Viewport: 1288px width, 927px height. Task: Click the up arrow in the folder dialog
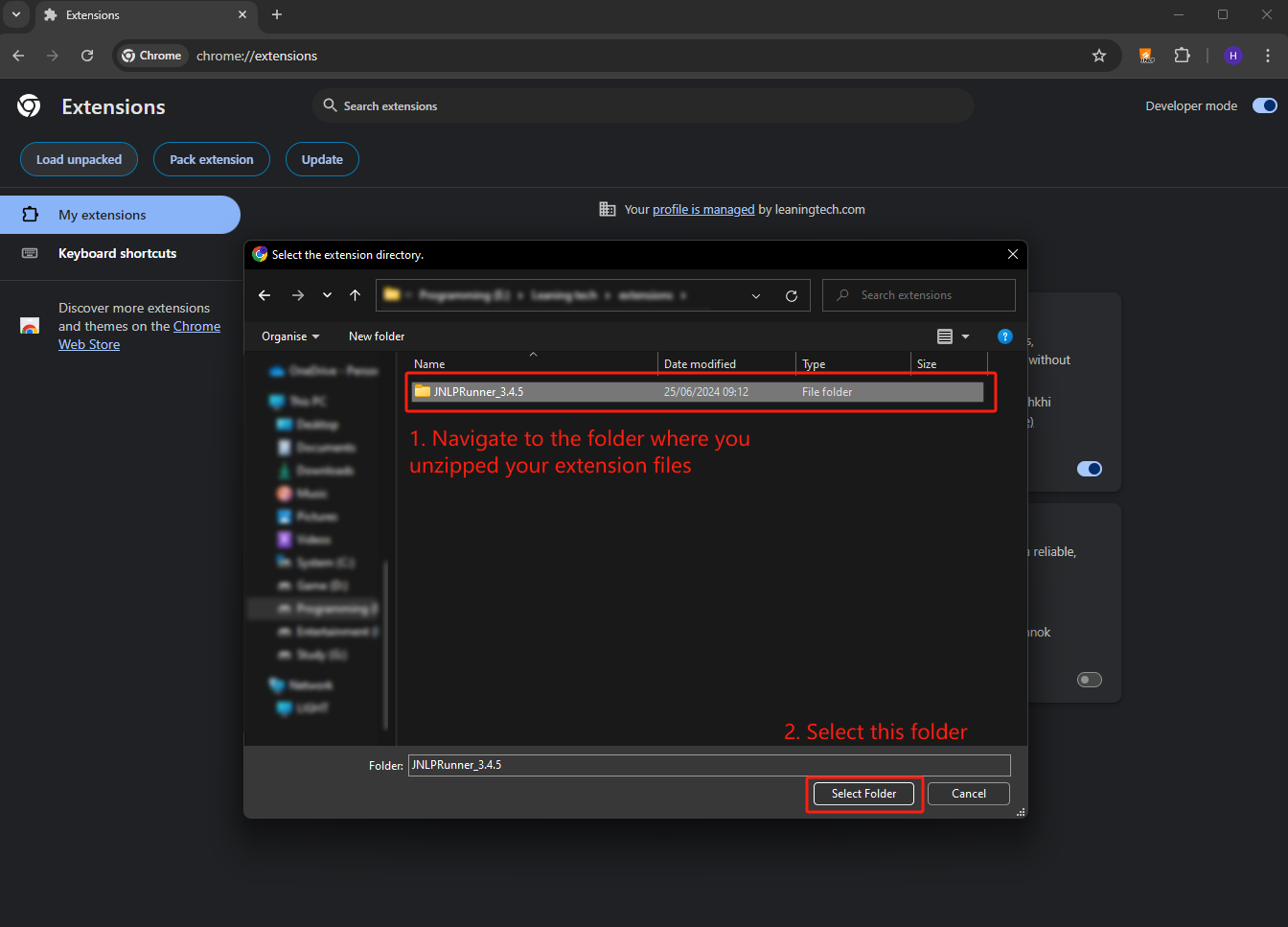tap(356, 295)
